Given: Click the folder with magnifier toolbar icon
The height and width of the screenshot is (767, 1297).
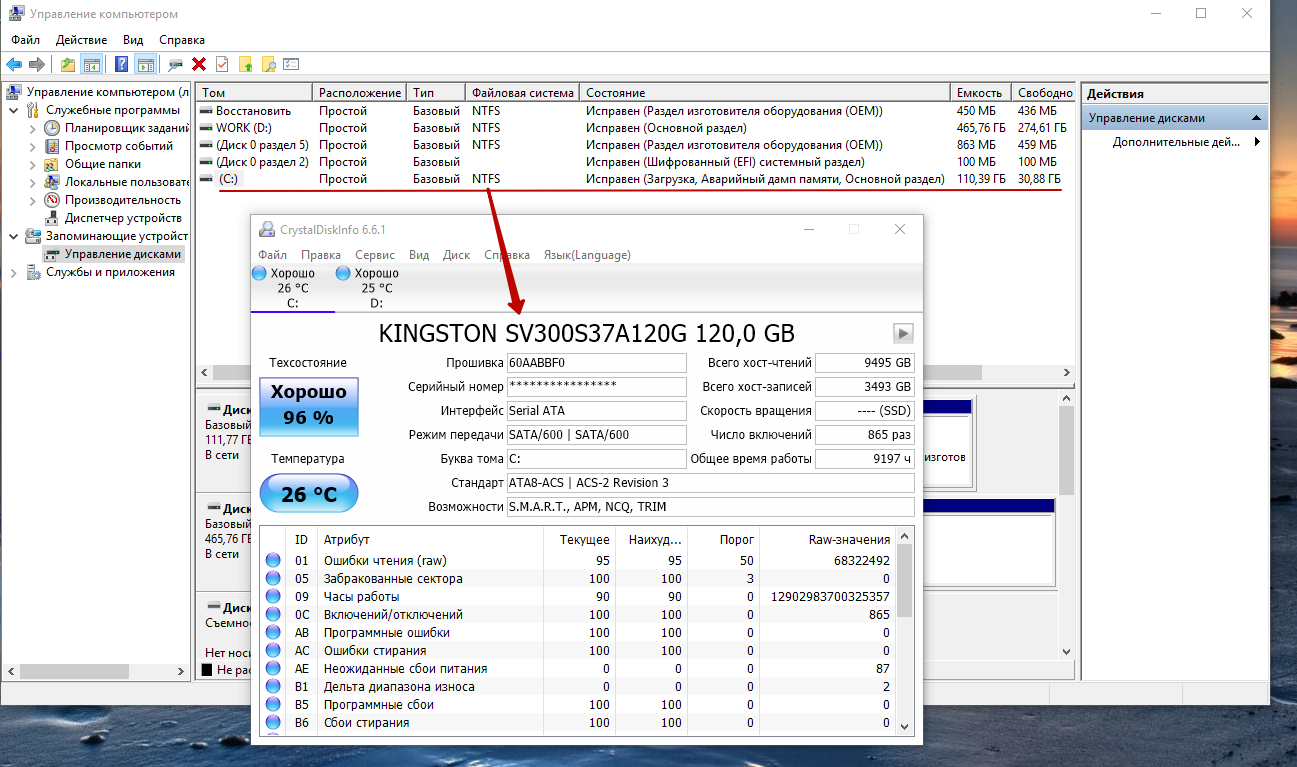Looking at the screenshot, I should click(x=268, y=64).
